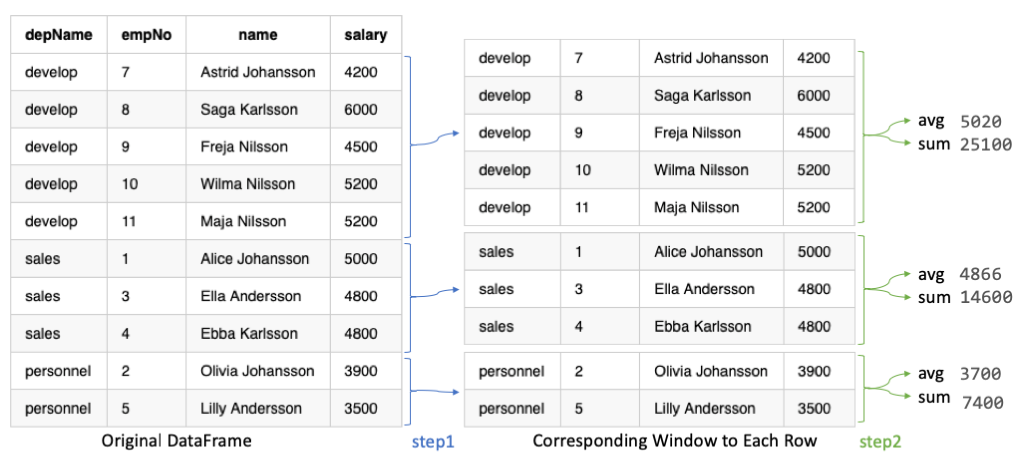Click the empNo column header
The height and width of the screenshot is (465, 1020).
(x=145, y=35)
